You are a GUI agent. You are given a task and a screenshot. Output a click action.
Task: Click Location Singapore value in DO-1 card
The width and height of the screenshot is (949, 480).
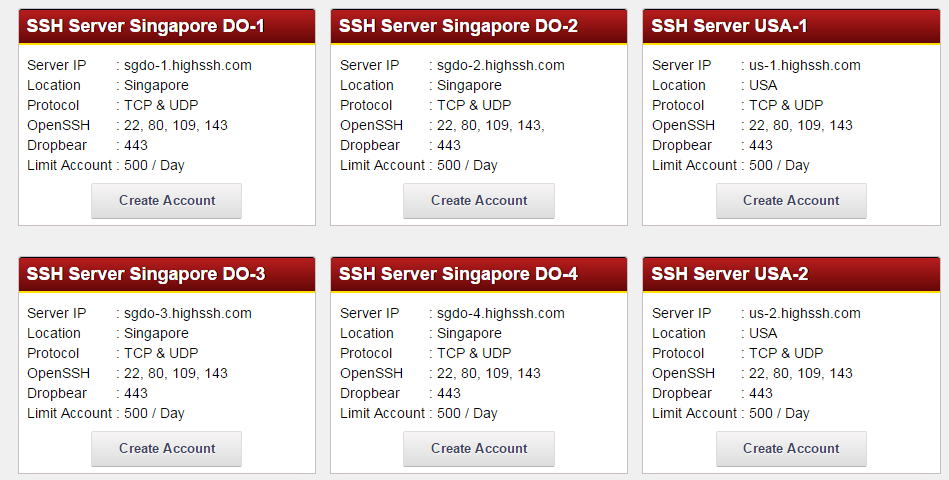point(156,85)
